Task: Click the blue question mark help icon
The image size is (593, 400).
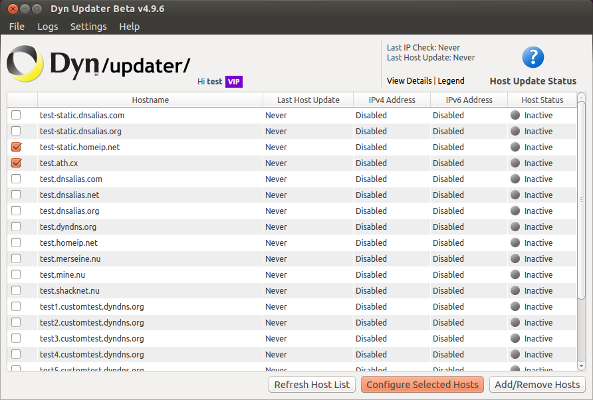Action: [533, 57]
